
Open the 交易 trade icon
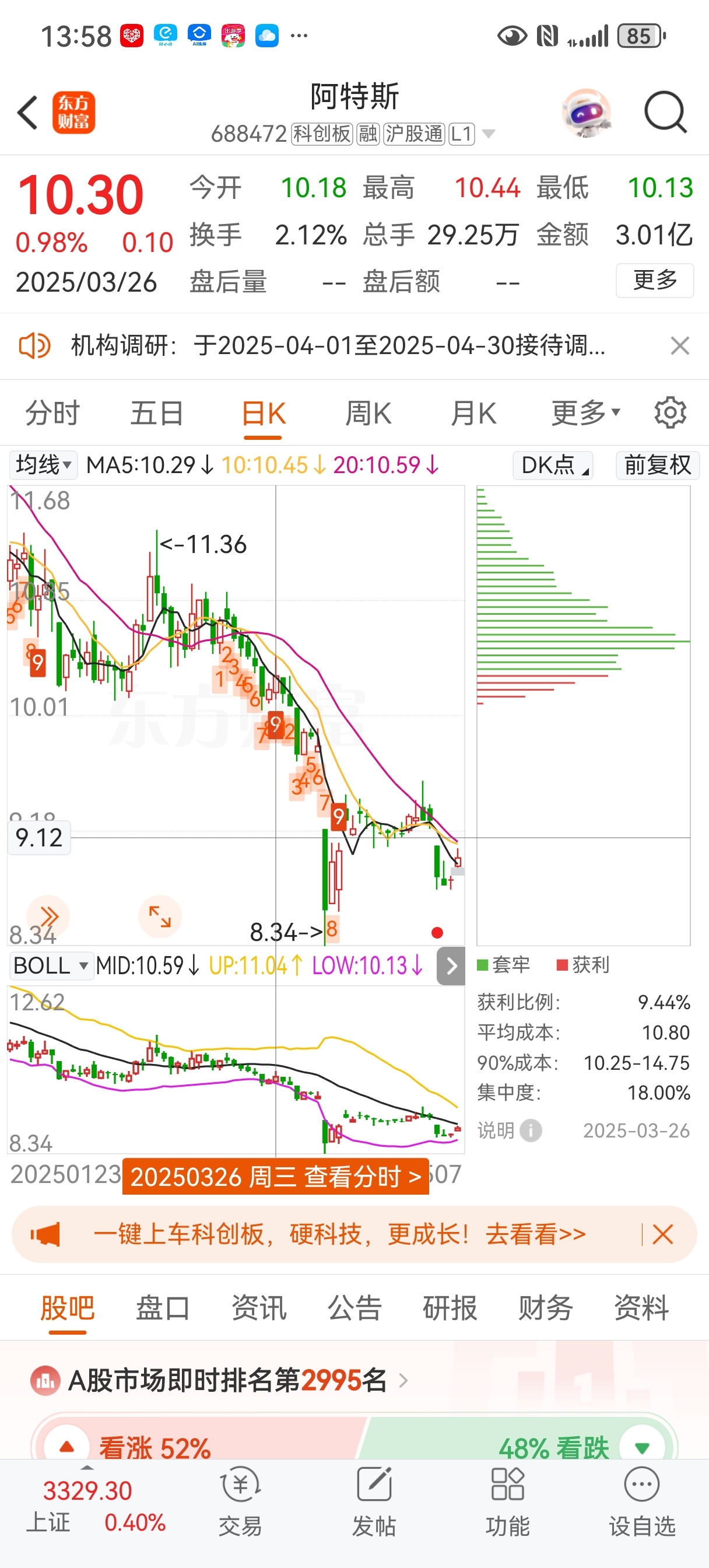click(x=240, y=1485)
